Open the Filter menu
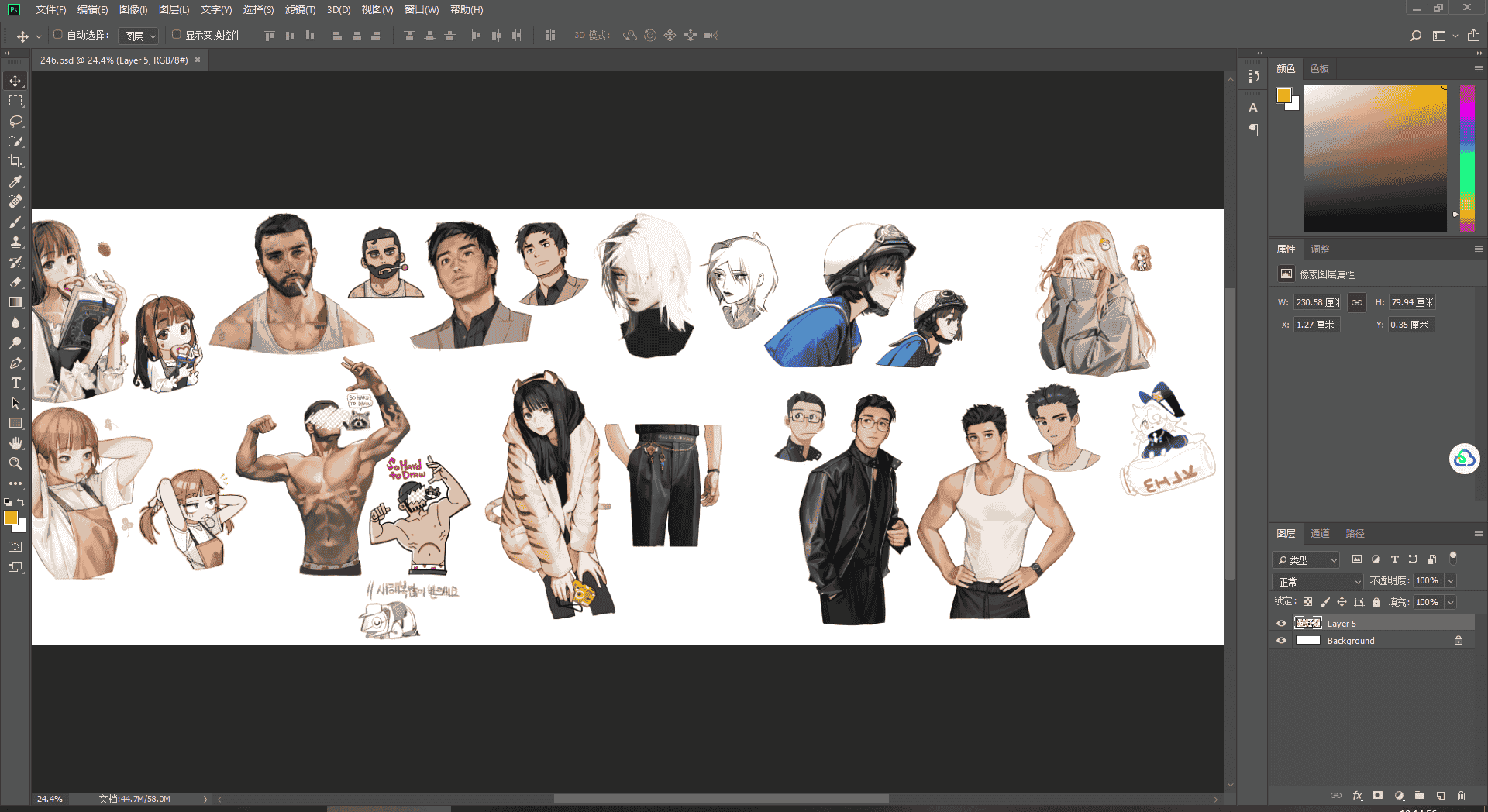This screenshot has height=812, width=1488. point(300,10)
